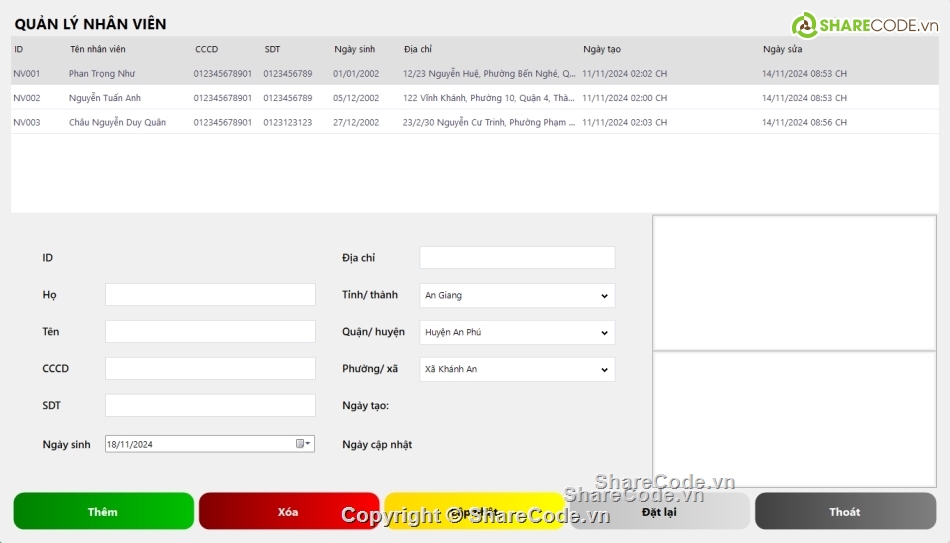Open the Phường/ xã dropdown showing Xã Khánh An
Screen dimensions: 950x543
coord(517,369)
